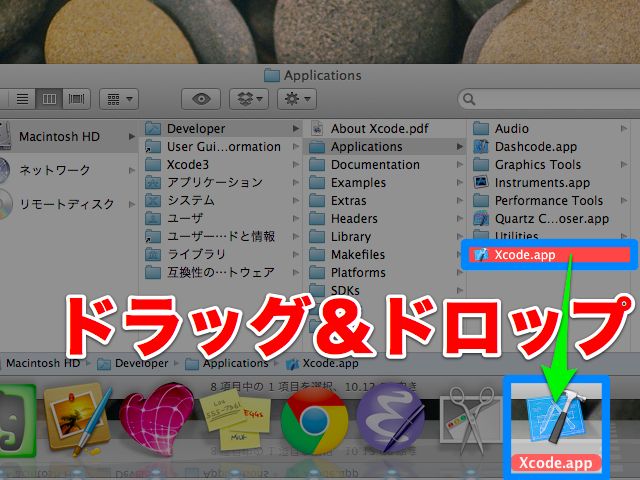The image size is (640, 480).
Task: Switch Finder to column view
Action: point(49,99)
